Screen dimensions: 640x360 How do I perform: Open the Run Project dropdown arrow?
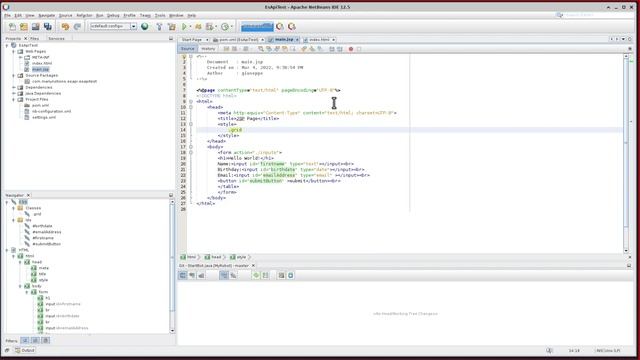coord(190,27)
